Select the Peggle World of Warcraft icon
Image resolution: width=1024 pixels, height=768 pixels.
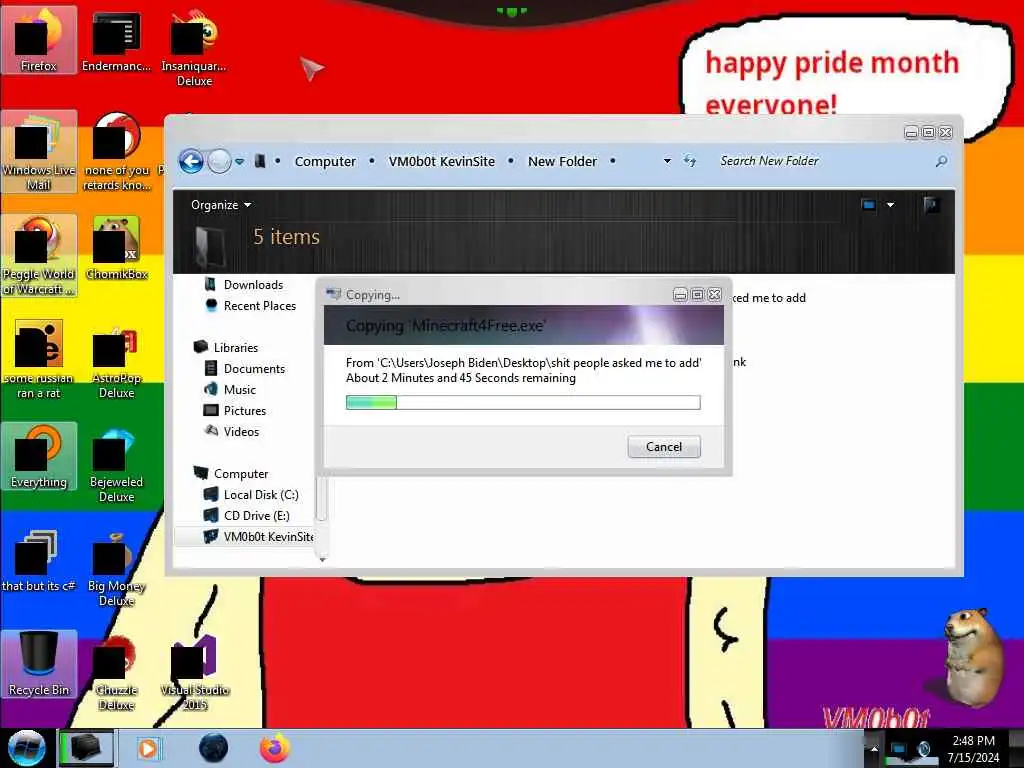click(39, 255)
